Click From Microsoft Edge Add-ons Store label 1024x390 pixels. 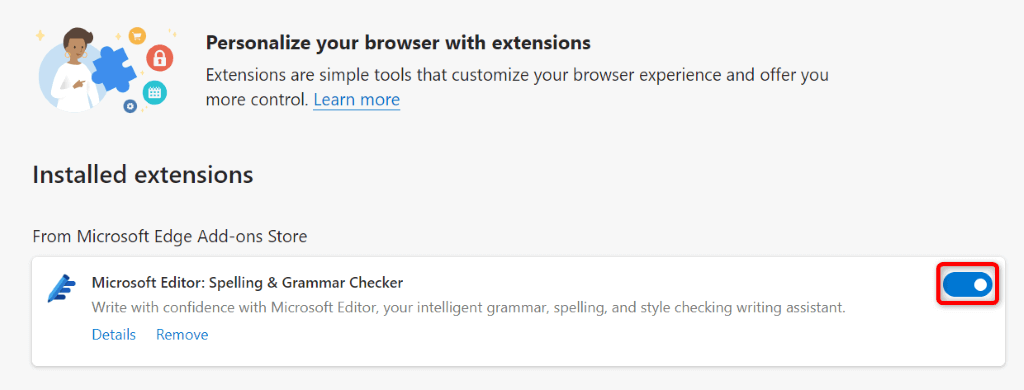(x=170, y=236)
